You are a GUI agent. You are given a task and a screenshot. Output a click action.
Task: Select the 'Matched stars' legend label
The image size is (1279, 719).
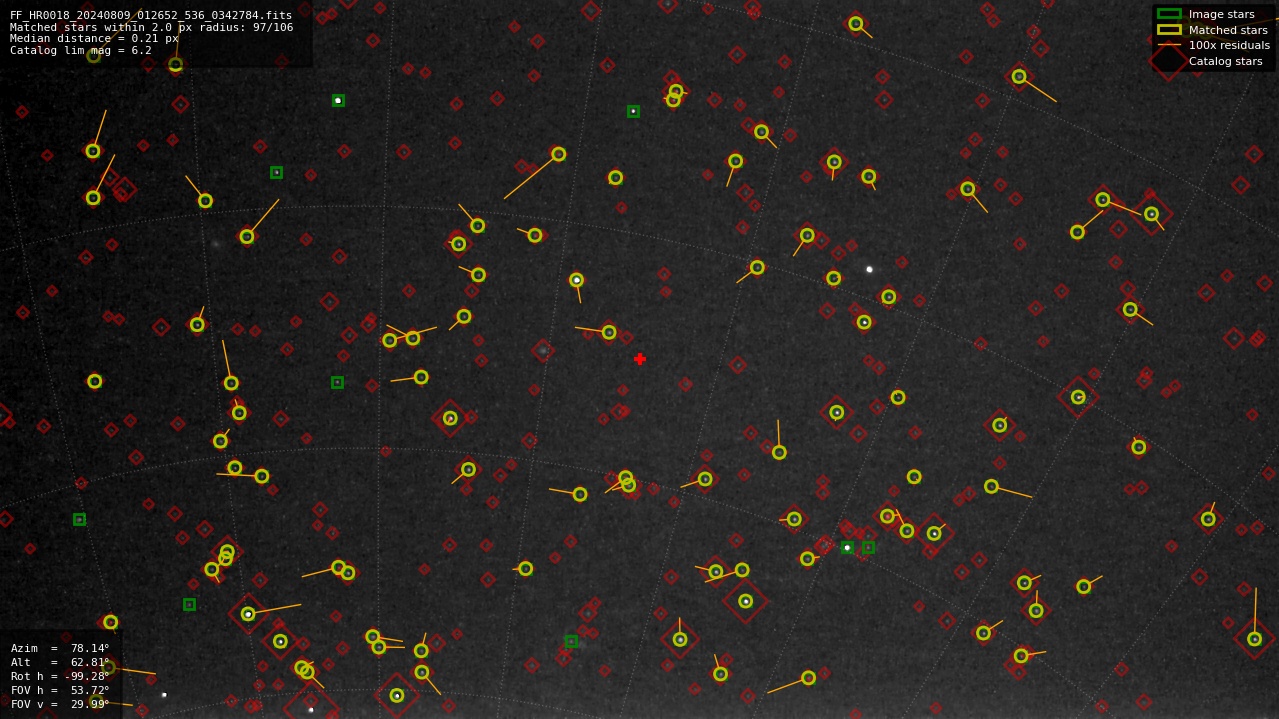1228,30
